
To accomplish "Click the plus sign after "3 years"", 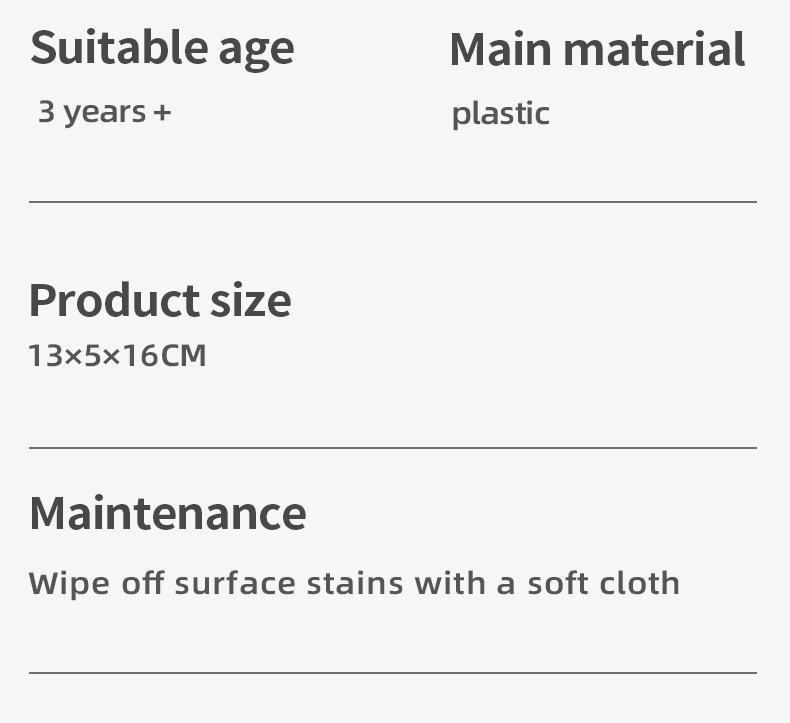I will click(x=162, y=112).
